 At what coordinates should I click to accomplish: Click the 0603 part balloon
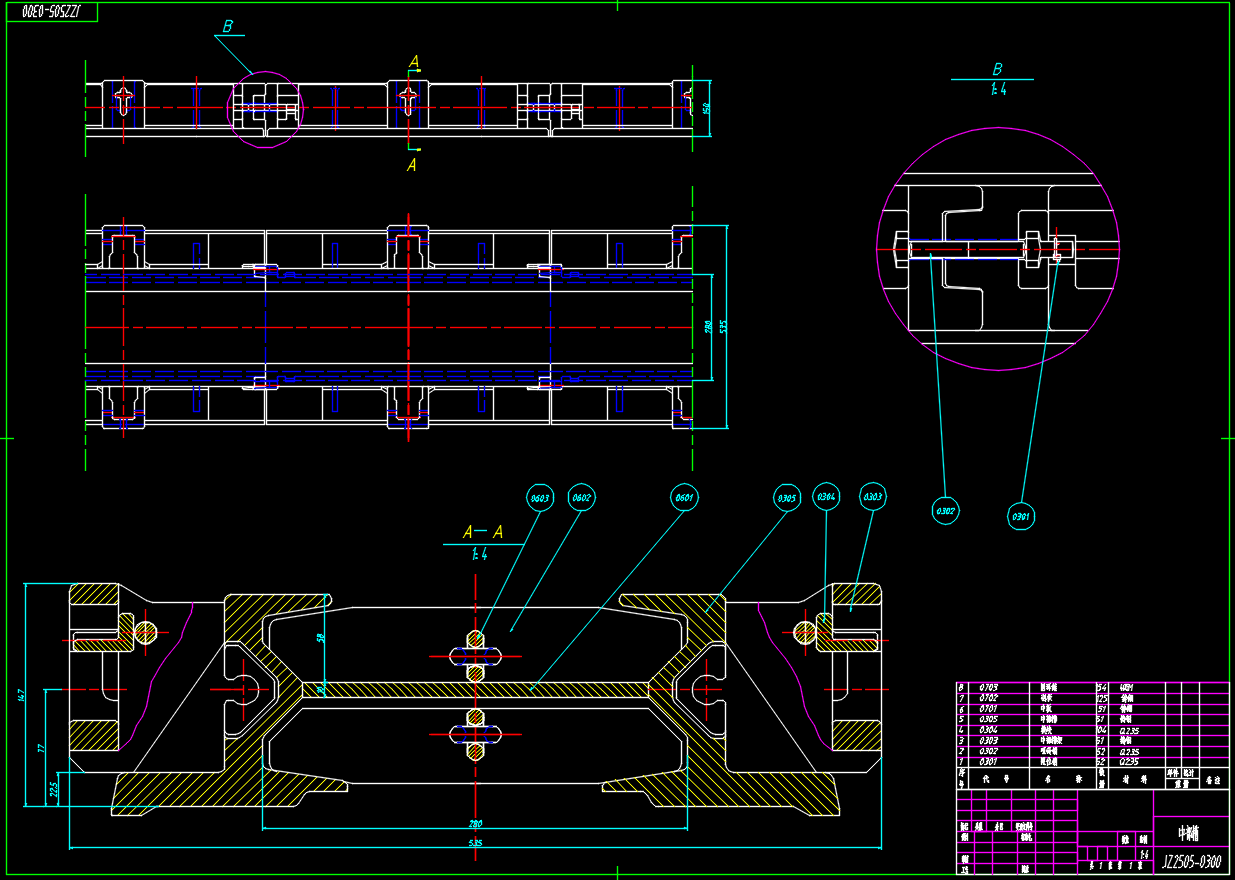(x=540, y=497)
